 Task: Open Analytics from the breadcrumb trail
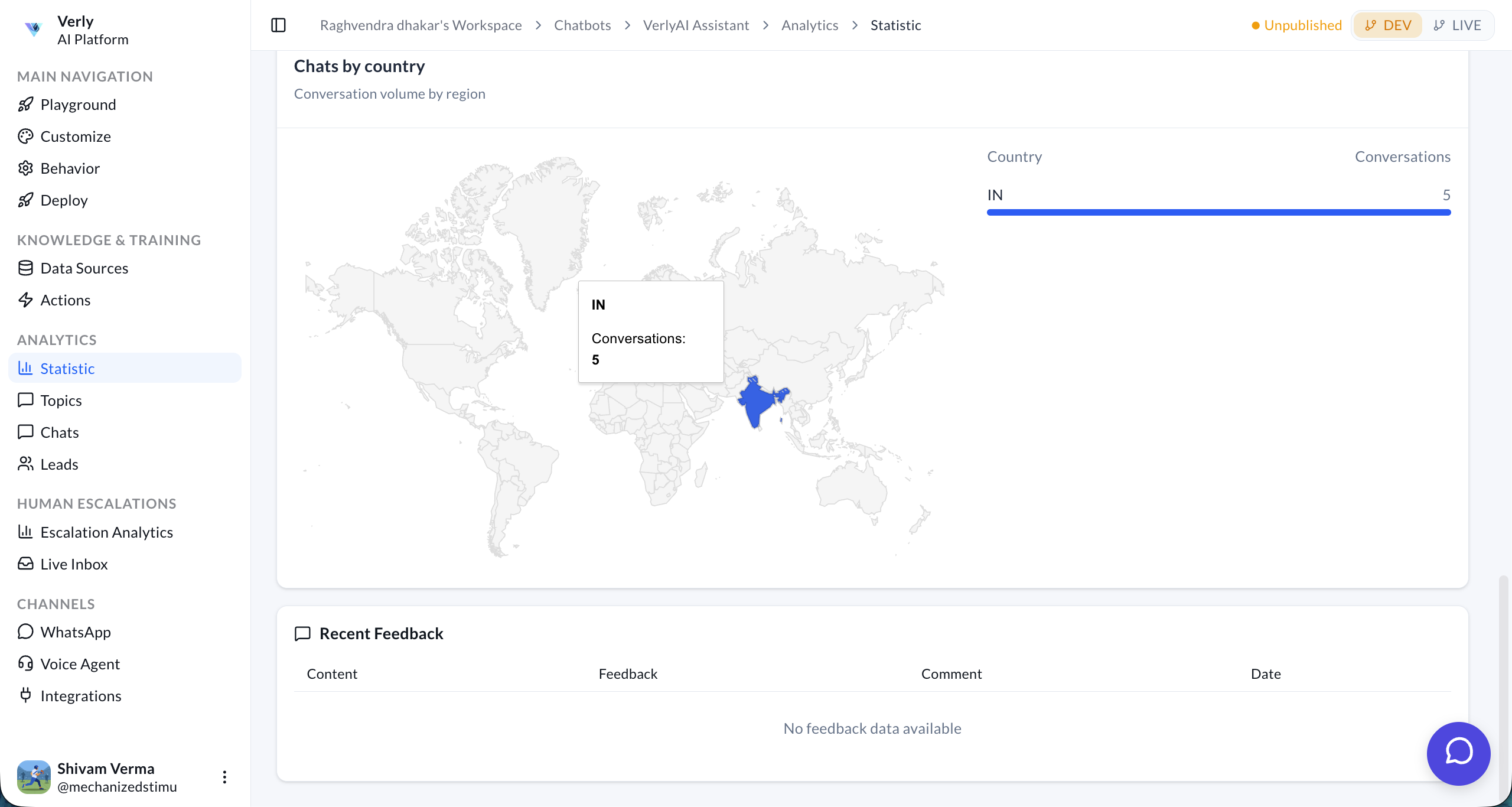coord(810,25)
